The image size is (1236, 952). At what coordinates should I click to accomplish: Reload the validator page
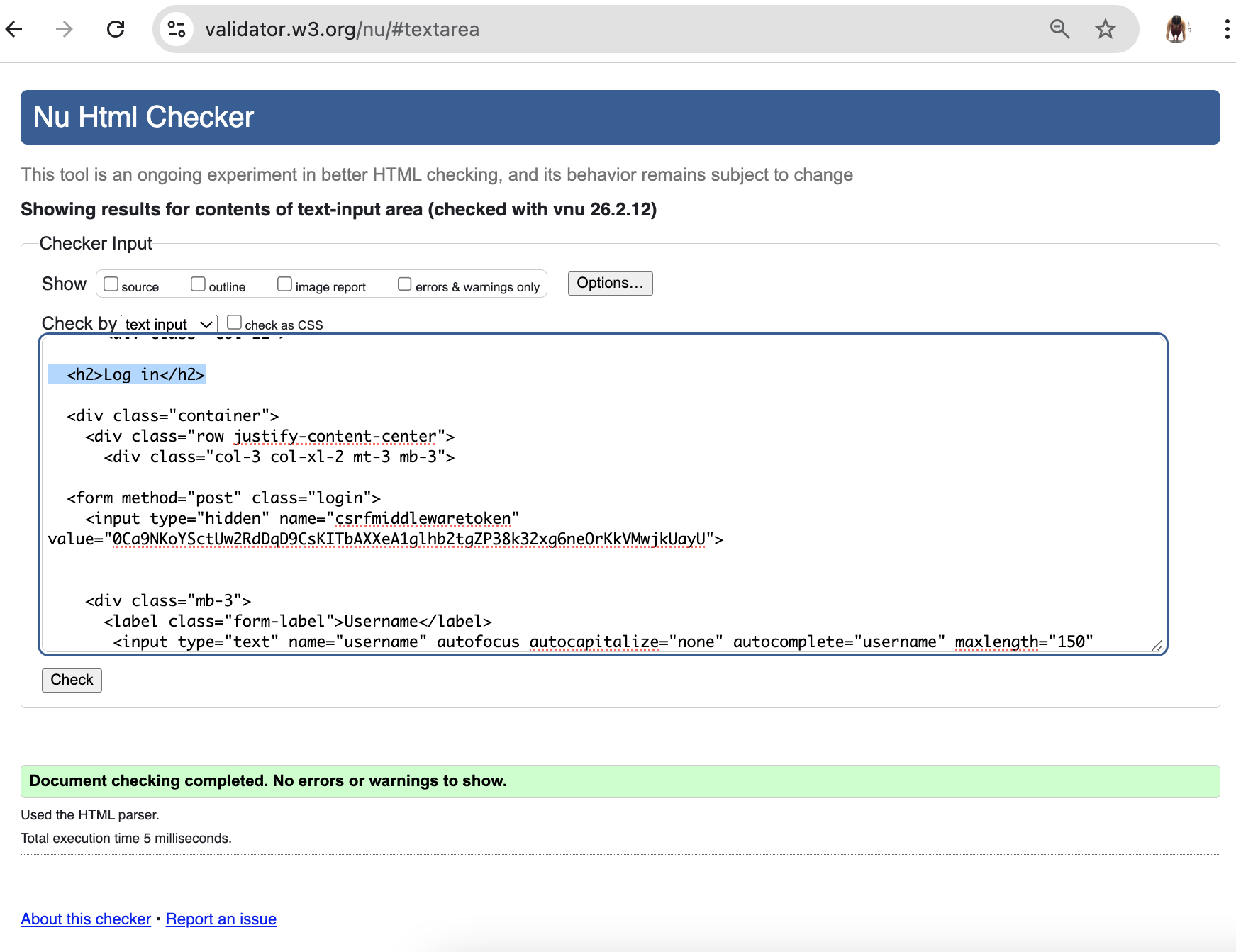(116, 29)
